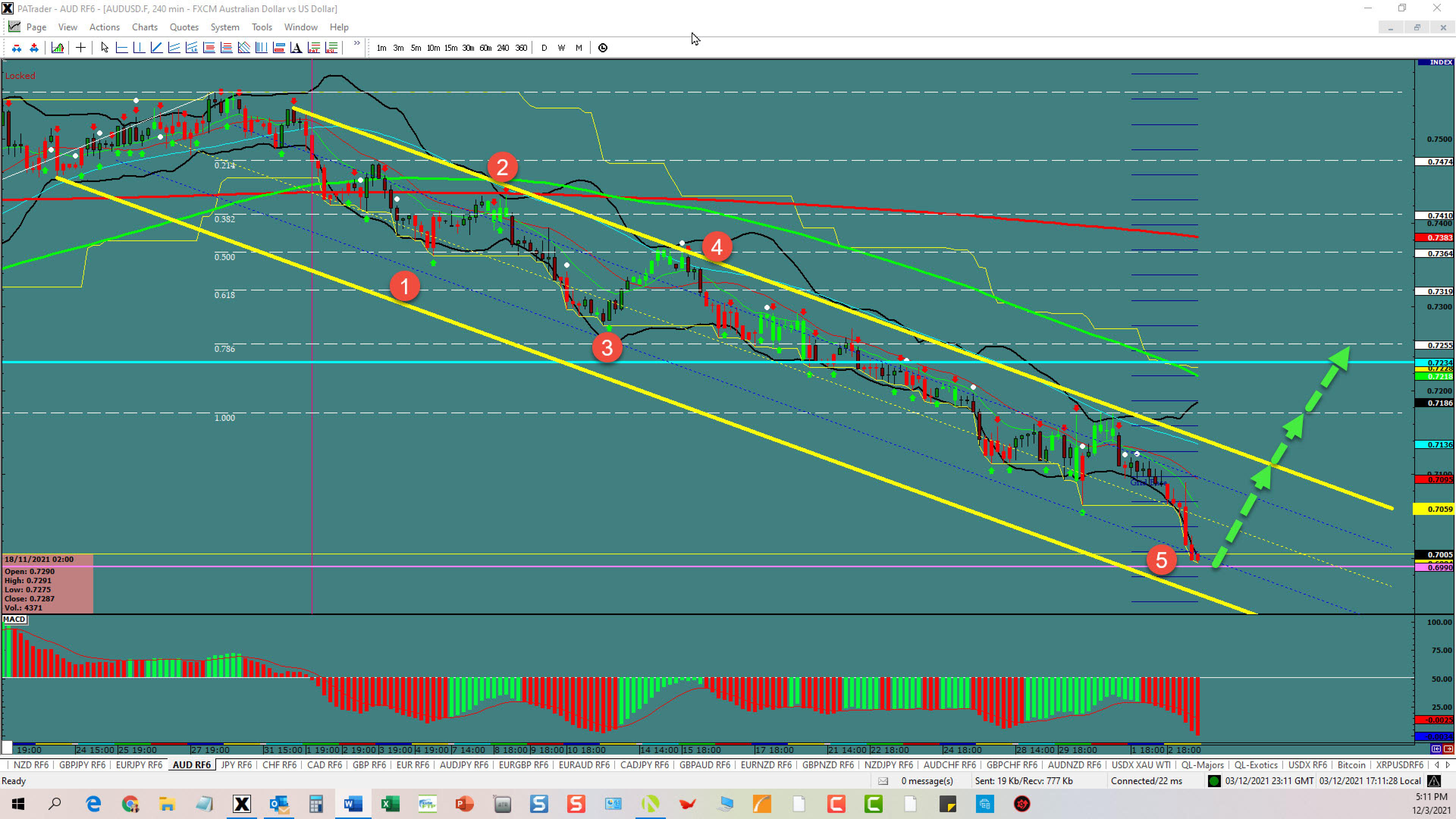Select the trend line drawing tool
Image resolution: width=1456 pixels, height=819 pixels.
coord(157,48)
